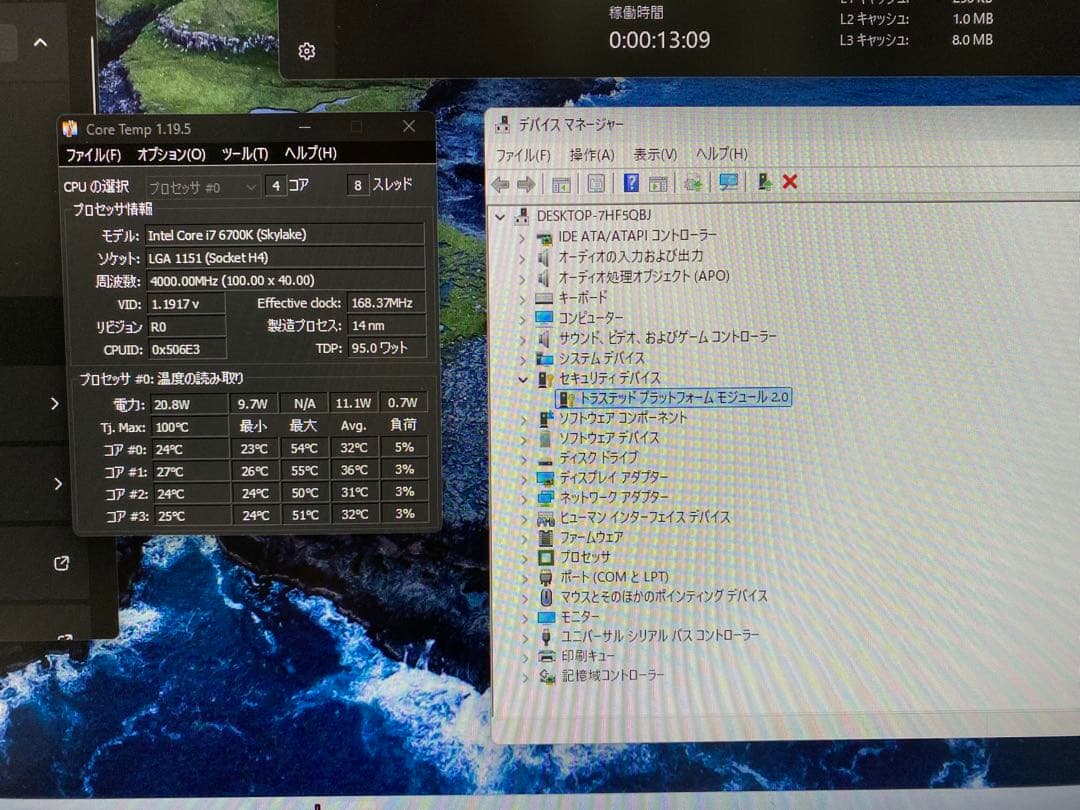
Task: Click the Forward arrow in Device Manager toolbar
Action: [526, 184]
